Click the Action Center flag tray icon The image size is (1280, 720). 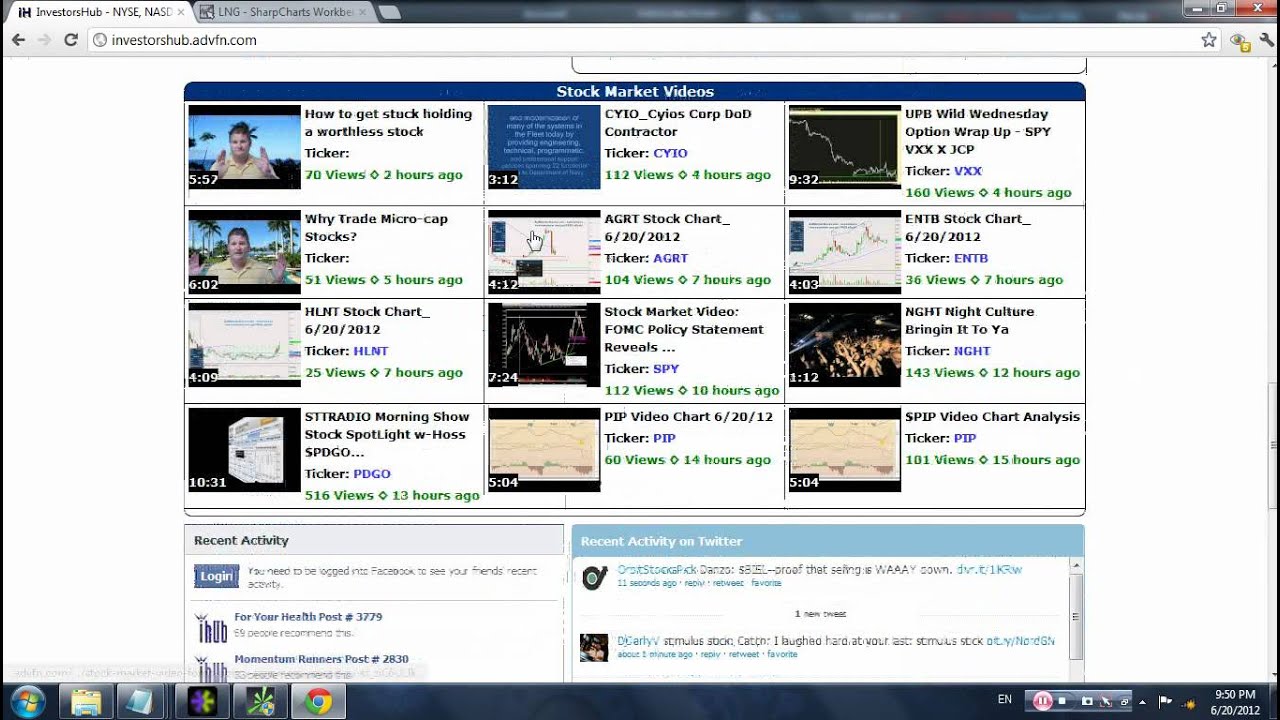(1165, 701)
